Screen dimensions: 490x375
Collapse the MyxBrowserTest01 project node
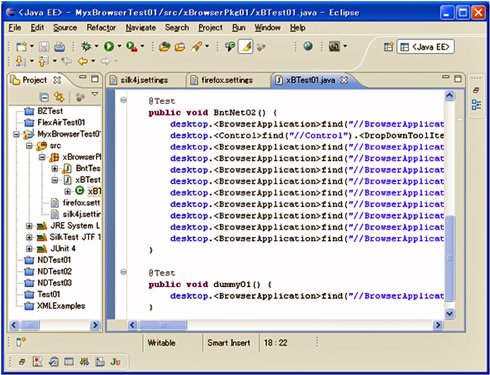coord(16,134)
